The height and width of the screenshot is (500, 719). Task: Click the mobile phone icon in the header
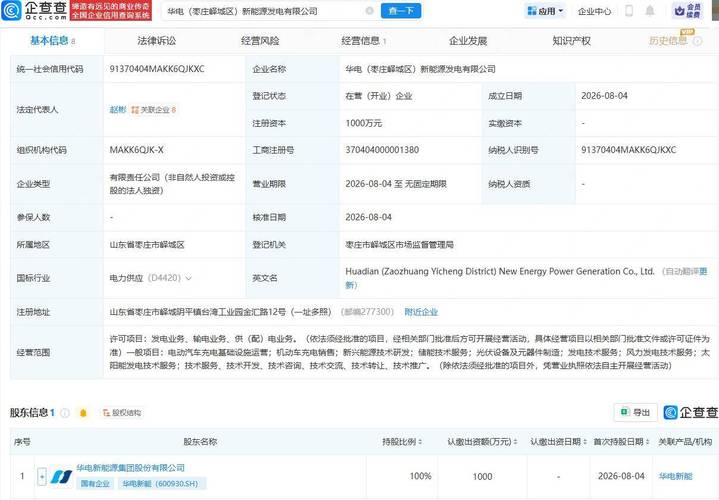coord(629,11)
